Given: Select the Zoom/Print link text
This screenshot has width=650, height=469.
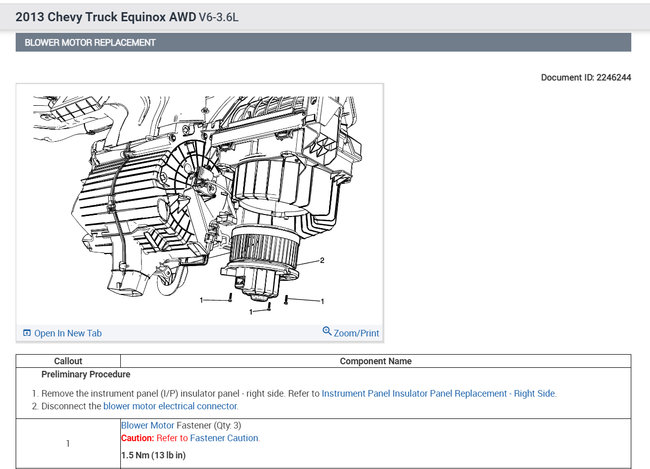Looking at the screenshot, I should coord(356,333).
